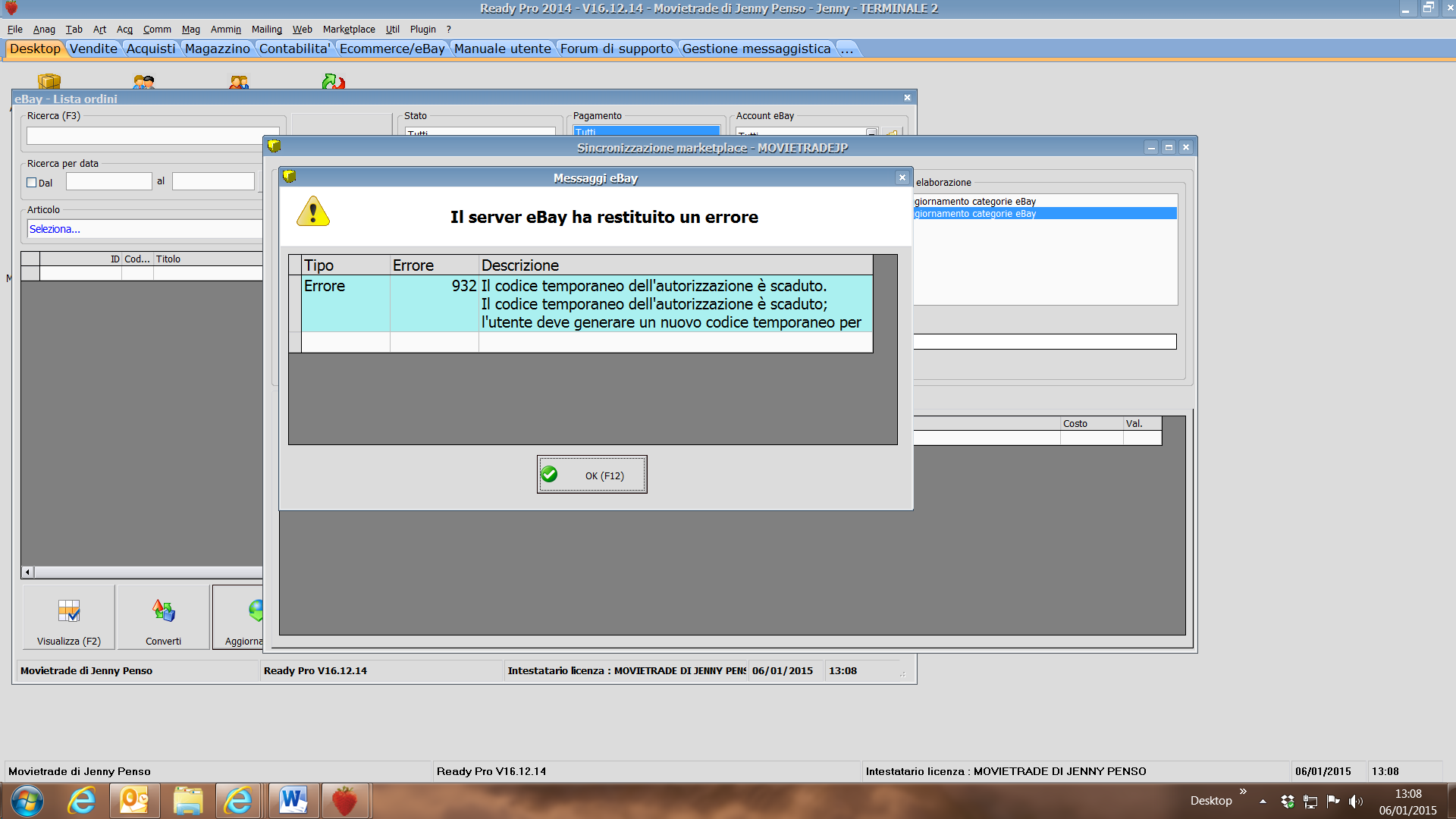Click the yellow box desktop shortcut icon
Image resolution: width=1456 pixels, height=819 pixels.
click(49, 81)
